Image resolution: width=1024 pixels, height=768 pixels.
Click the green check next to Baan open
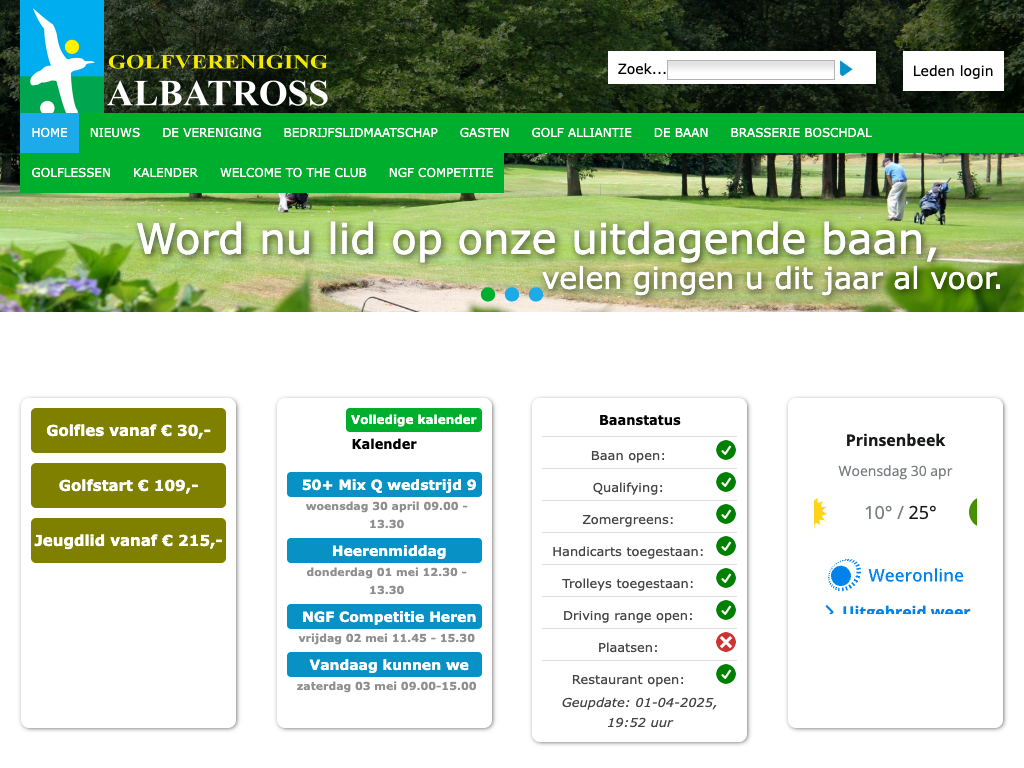tap(726, 450)
